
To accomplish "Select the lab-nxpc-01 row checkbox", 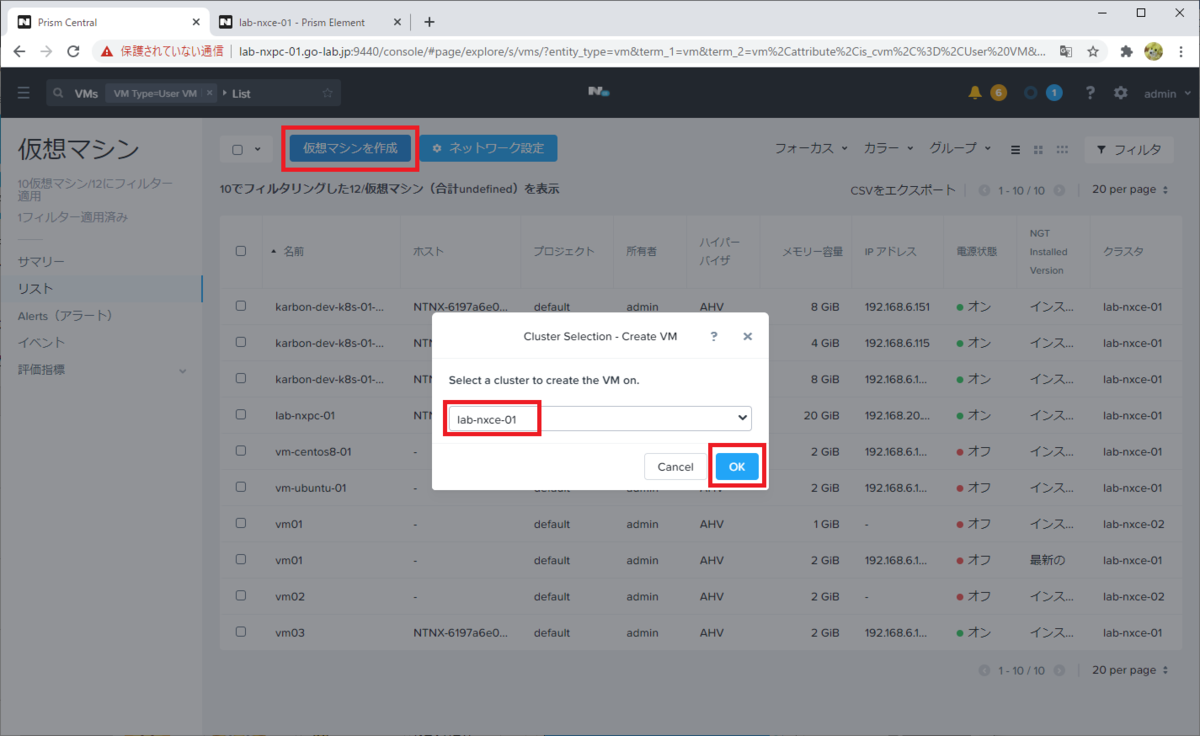I will tap(241, 414).
